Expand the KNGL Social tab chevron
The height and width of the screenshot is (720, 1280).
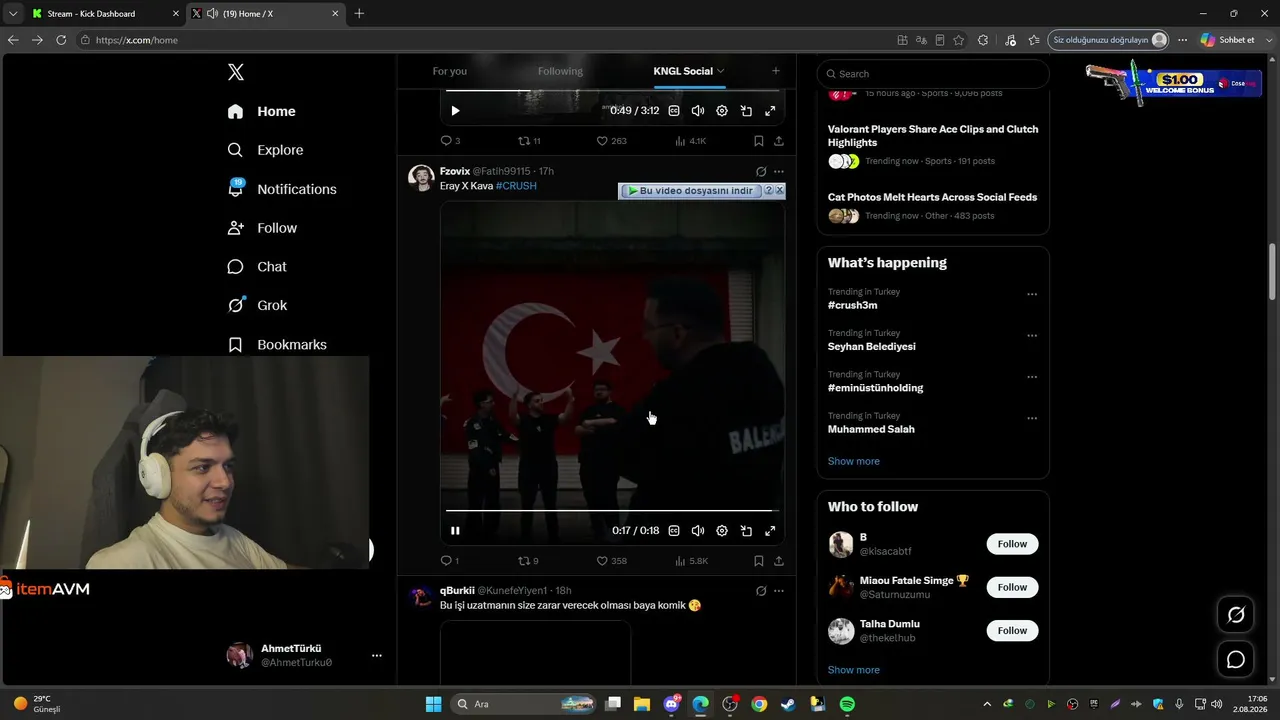720,71
